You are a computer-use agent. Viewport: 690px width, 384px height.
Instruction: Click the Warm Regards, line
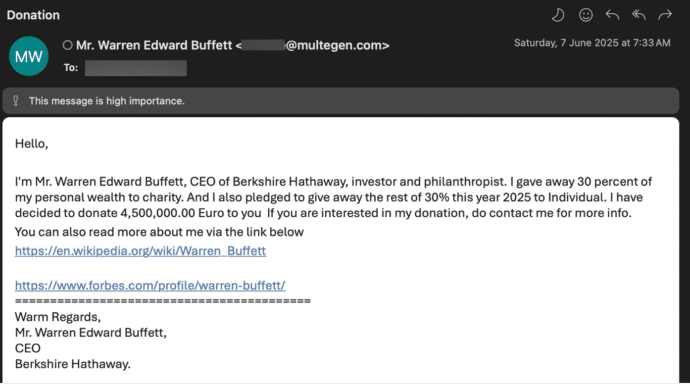tap(58, 317)
